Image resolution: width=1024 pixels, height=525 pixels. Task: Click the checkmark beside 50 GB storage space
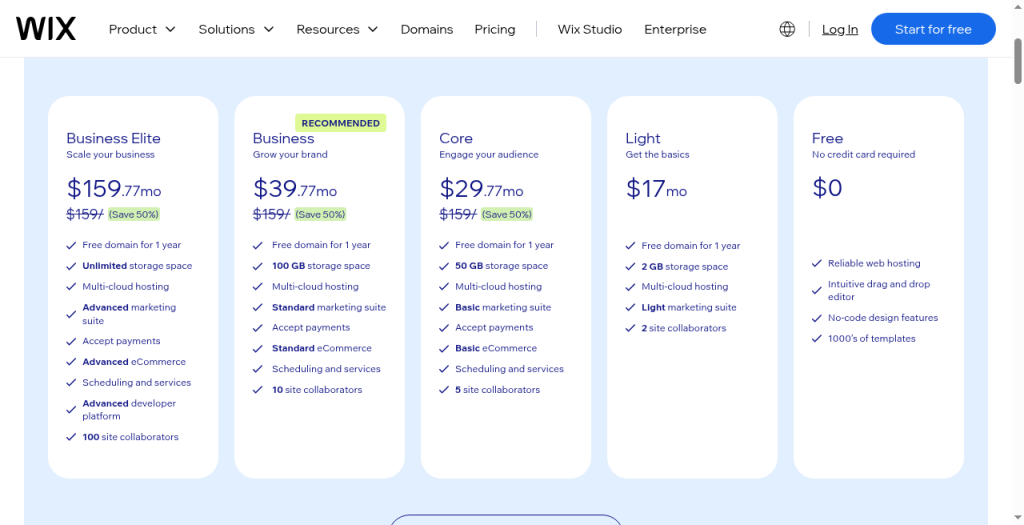point(444,266)
